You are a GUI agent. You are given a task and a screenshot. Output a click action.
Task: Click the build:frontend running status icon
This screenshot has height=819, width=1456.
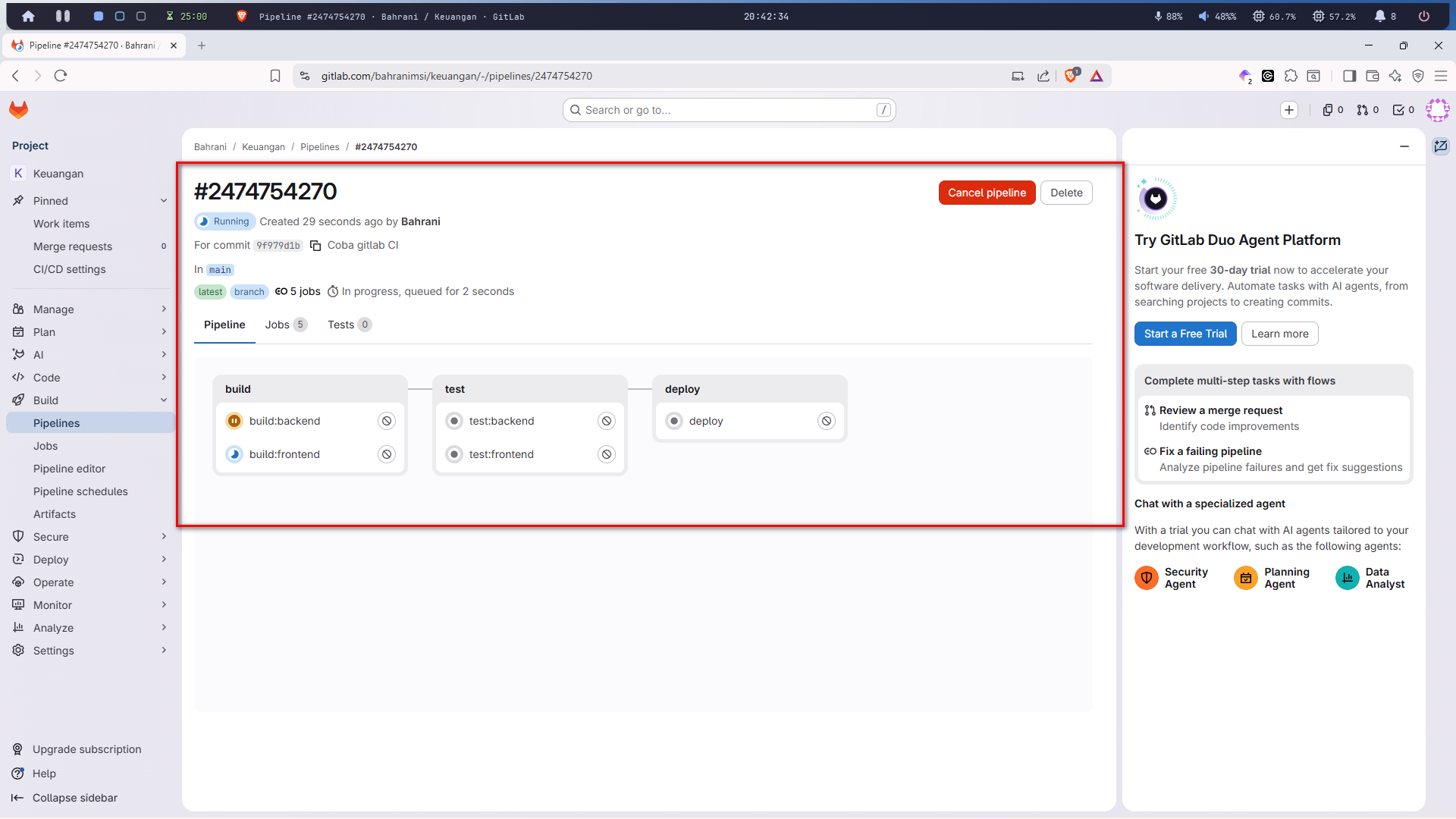(234, 454)
